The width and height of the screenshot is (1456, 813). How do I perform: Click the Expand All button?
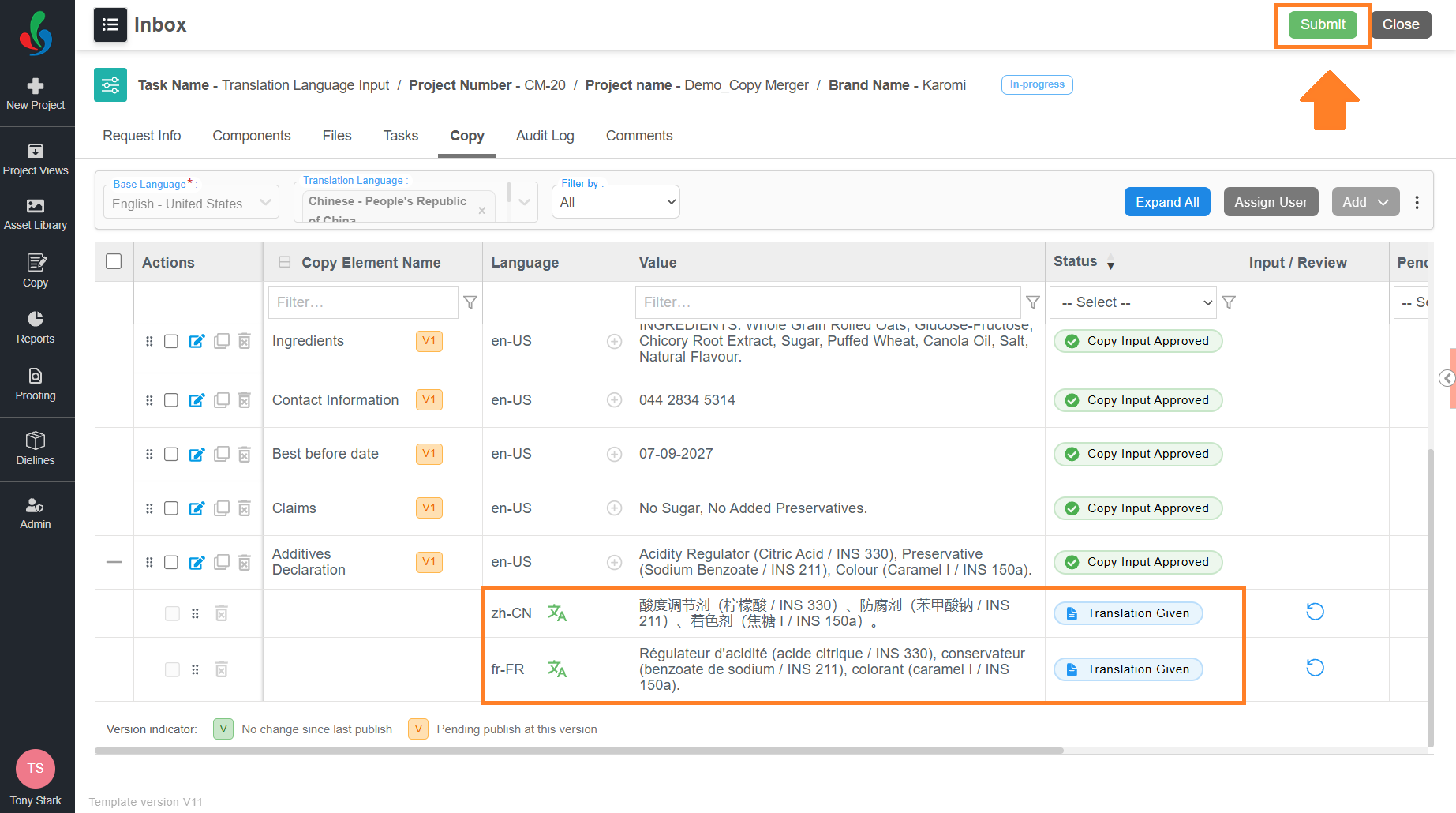pyautogui.click(x=1167, y=202)
